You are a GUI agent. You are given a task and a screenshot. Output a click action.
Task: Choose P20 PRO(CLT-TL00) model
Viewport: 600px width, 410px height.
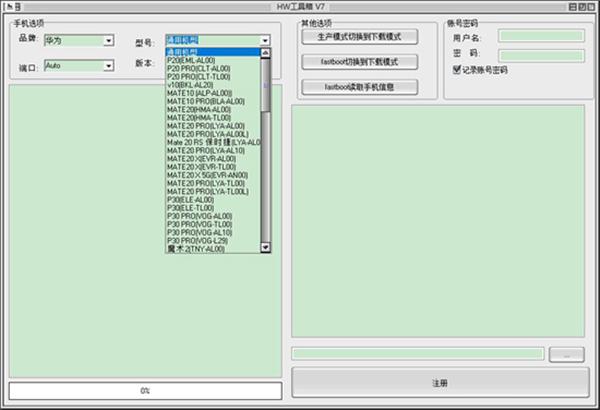[x=213, y=77]
